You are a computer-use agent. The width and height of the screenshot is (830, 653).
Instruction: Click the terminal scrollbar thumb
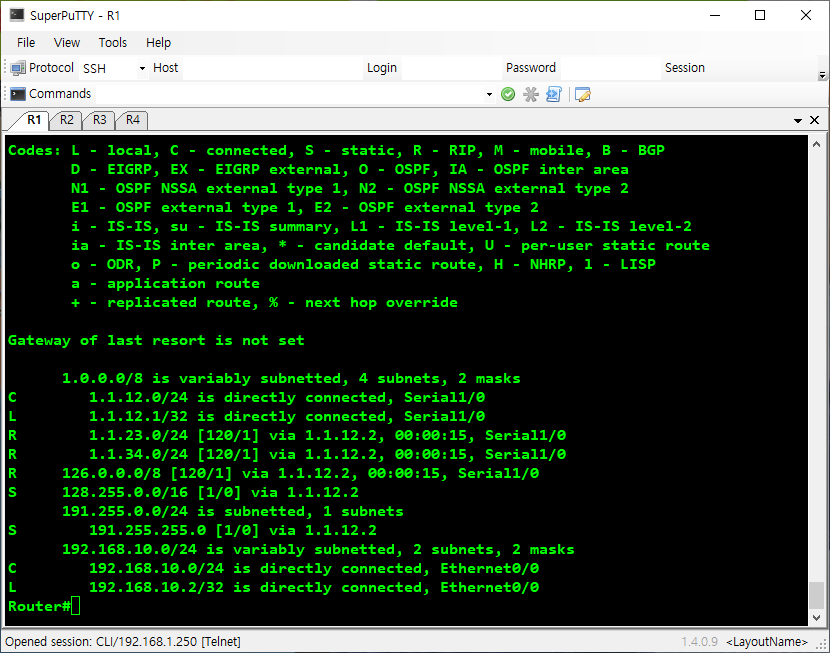click(x=816, y=595)
